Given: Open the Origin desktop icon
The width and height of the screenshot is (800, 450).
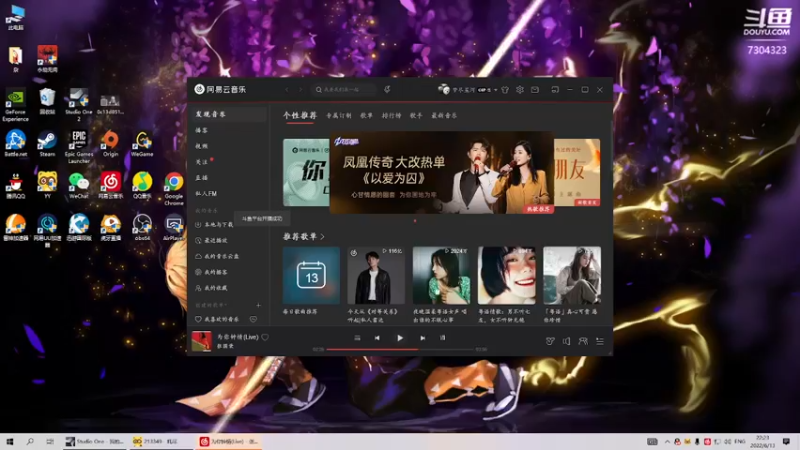Looking at the screenshot, I should (x=110, y=143).
